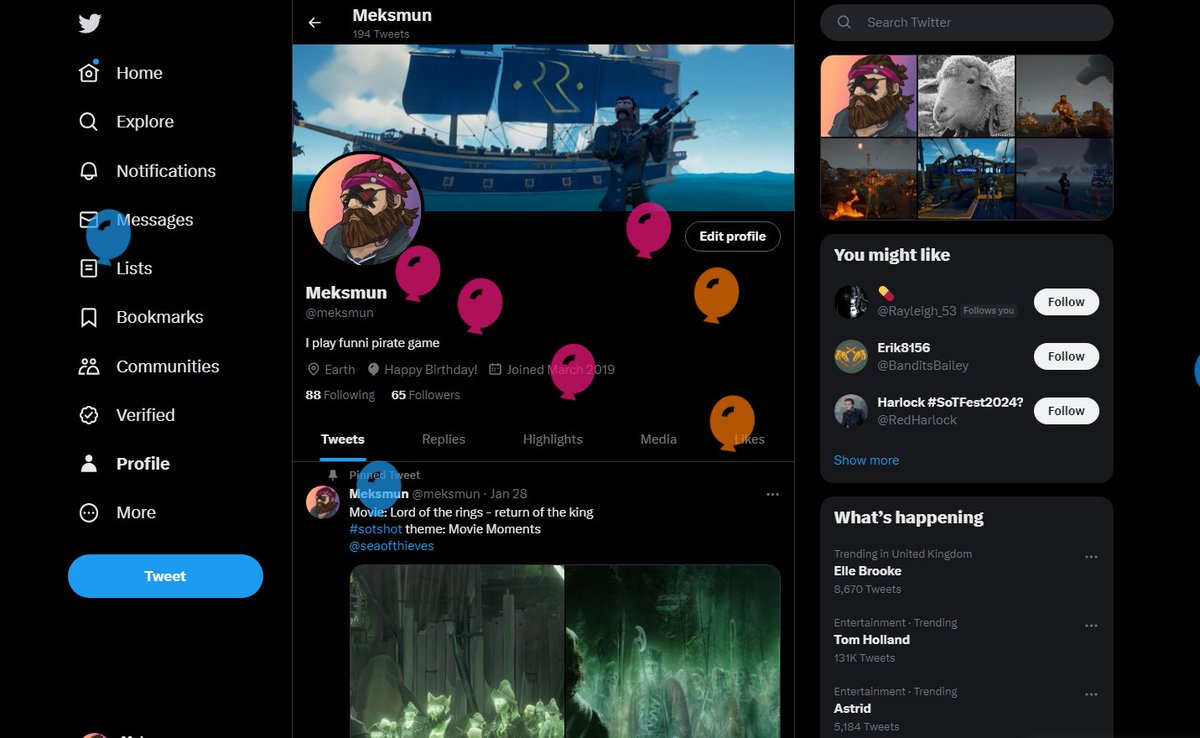Open the Media tab on Meksmun's profile
The image size is (1200, 738).
point(657,439)
